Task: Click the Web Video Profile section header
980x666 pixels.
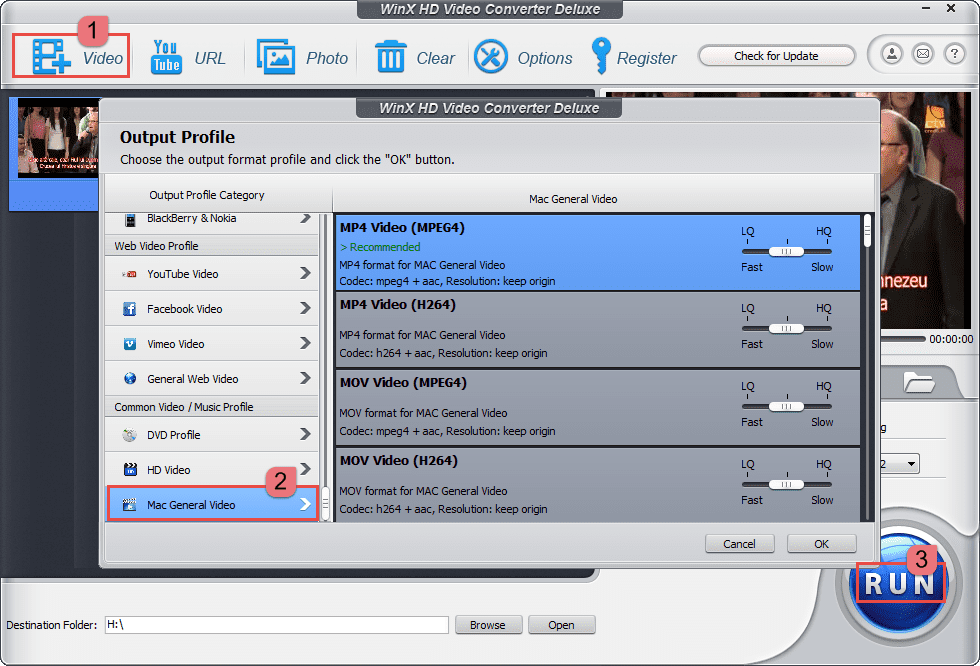Action: click(x=156, y=246)
